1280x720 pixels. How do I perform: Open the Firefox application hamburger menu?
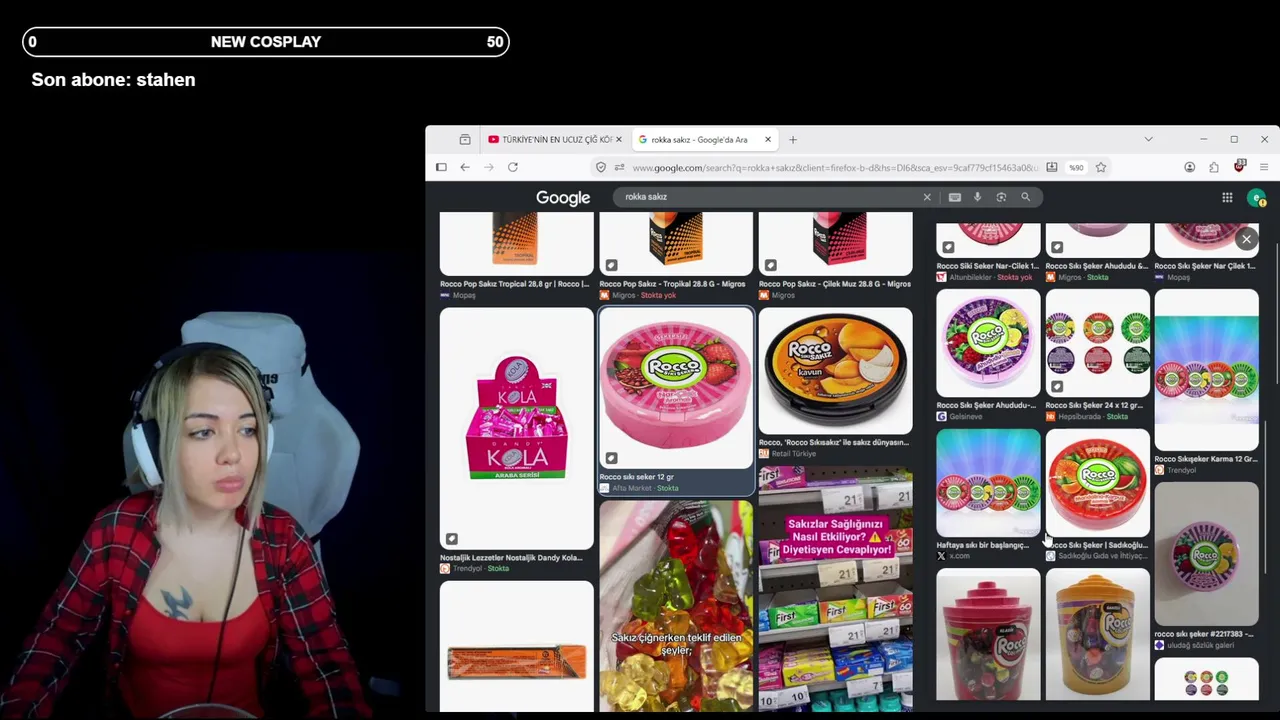tap(1264, 167)
